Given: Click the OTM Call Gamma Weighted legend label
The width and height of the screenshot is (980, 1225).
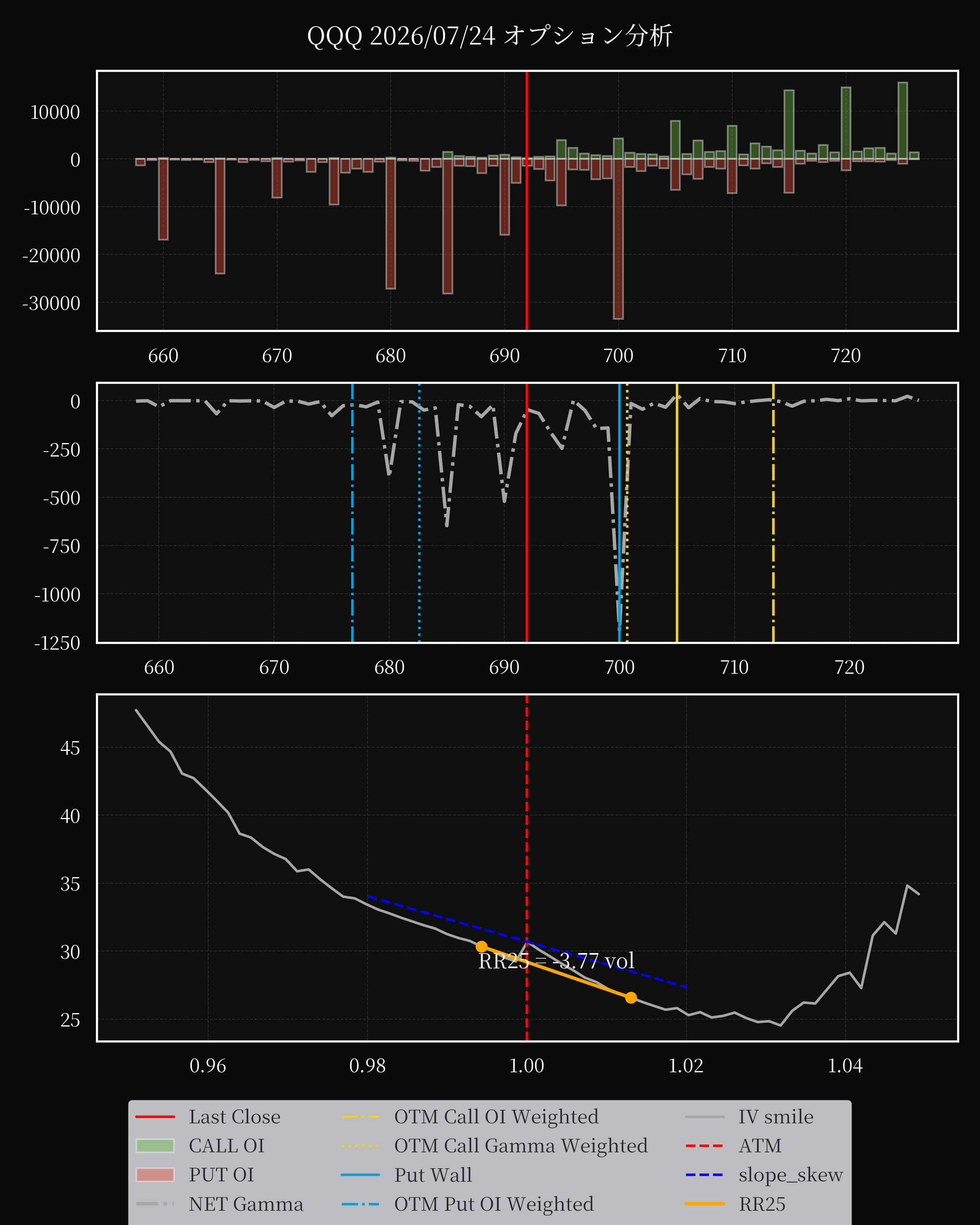Looking at the screenshot, I should (521, 1145).
